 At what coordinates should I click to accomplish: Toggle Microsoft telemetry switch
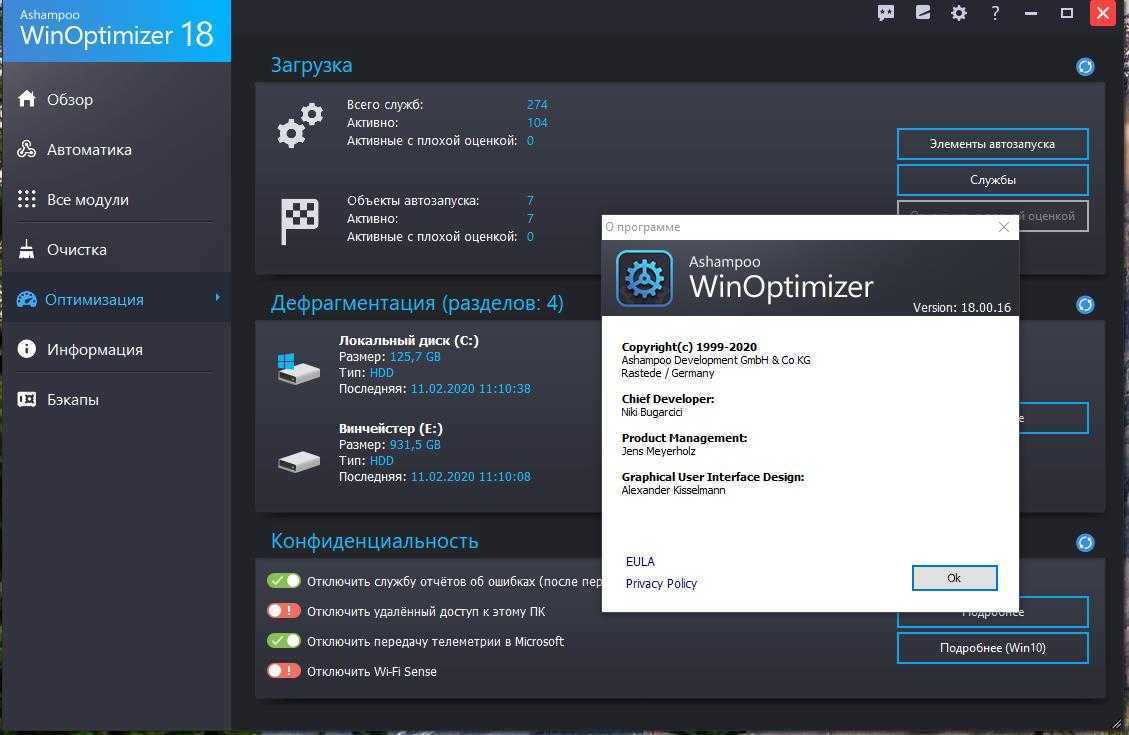coord(284,641)
